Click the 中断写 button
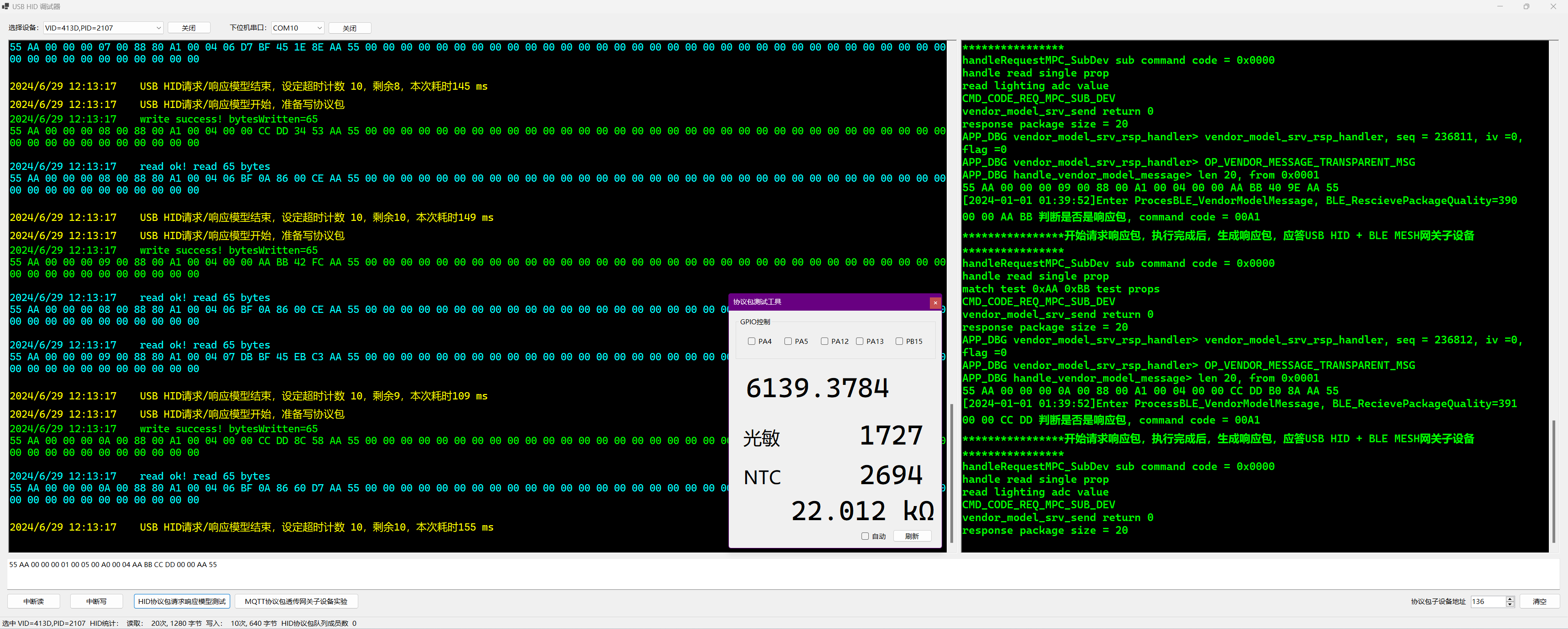This screenshot has height=629, width=1568. (x=96, y=601)
